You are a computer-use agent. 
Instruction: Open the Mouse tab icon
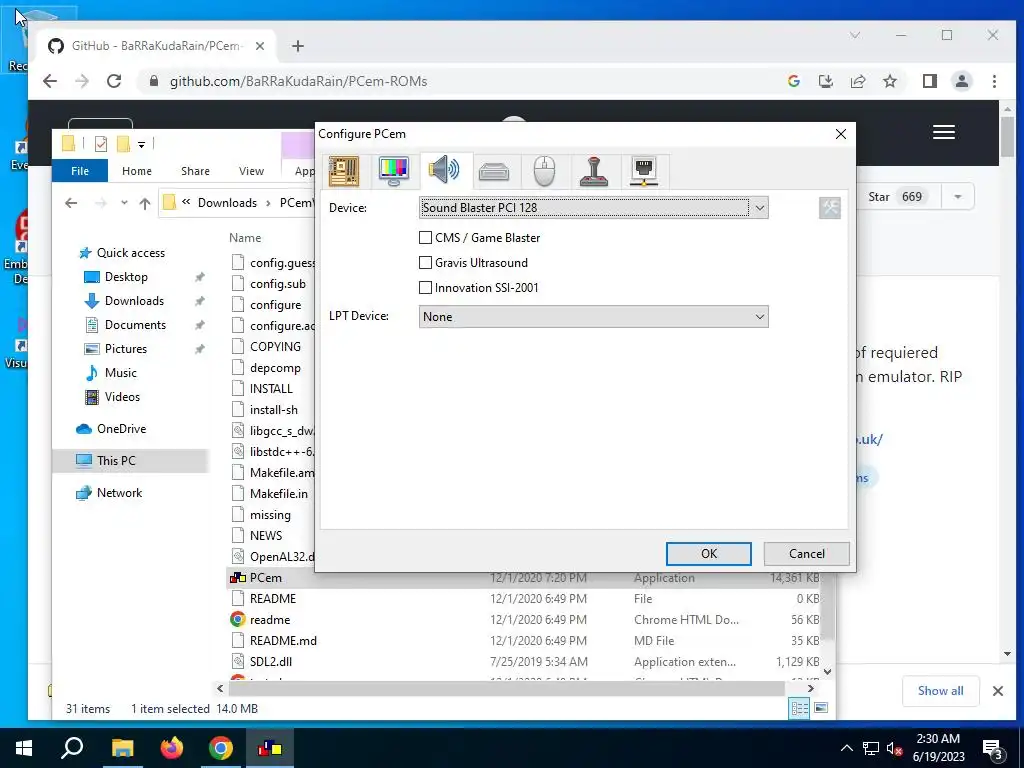[544, 171]
